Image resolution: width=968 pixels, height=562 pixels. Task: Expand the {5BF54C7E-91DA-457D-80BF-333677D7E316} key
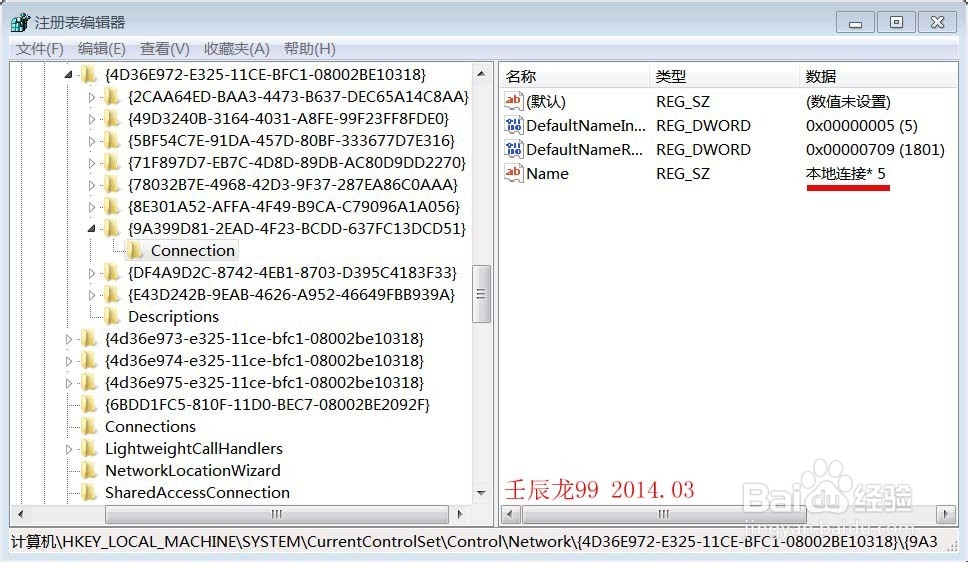91,141
